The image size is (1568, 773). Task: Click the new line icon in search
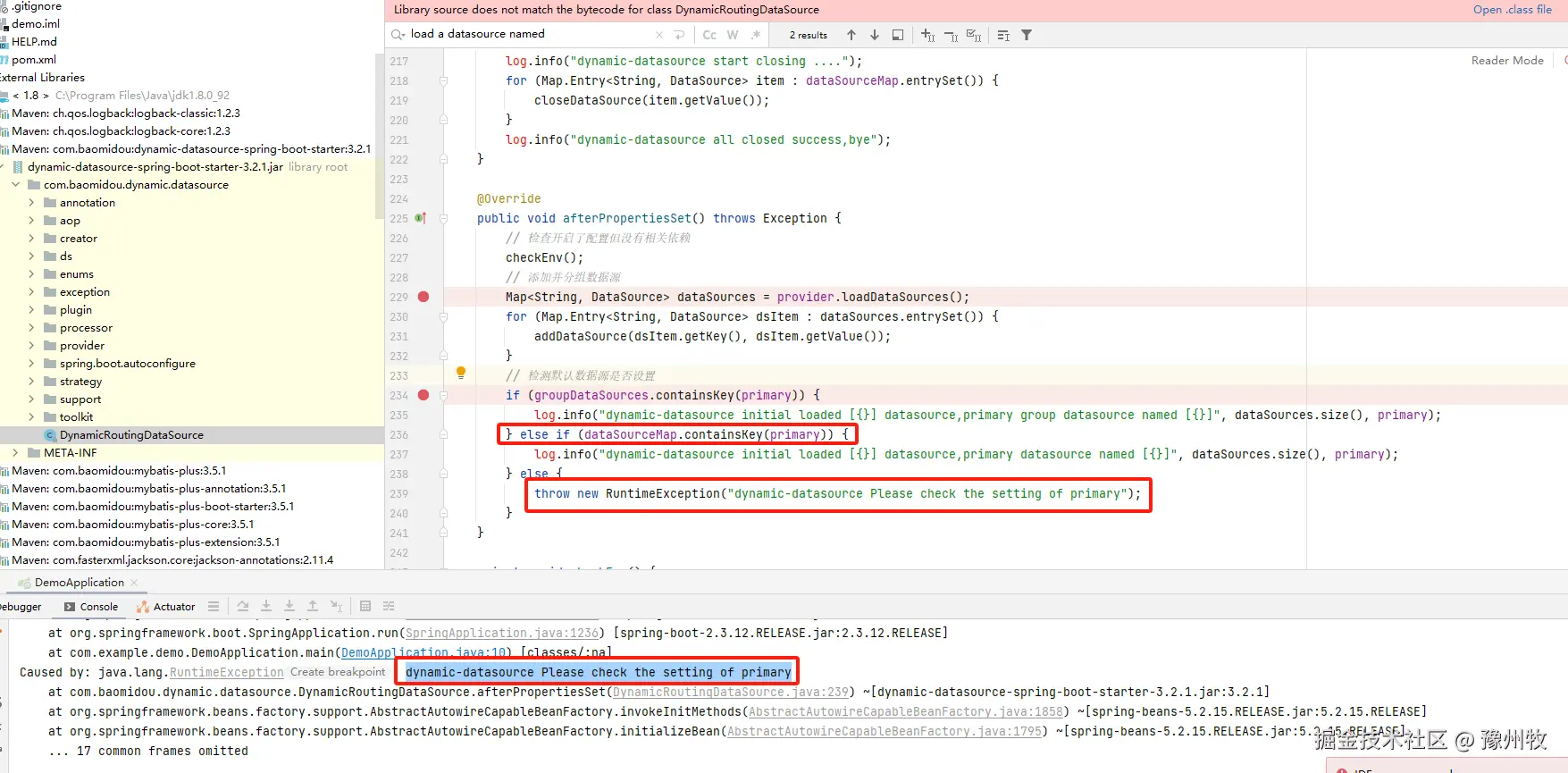coord(679,35)
